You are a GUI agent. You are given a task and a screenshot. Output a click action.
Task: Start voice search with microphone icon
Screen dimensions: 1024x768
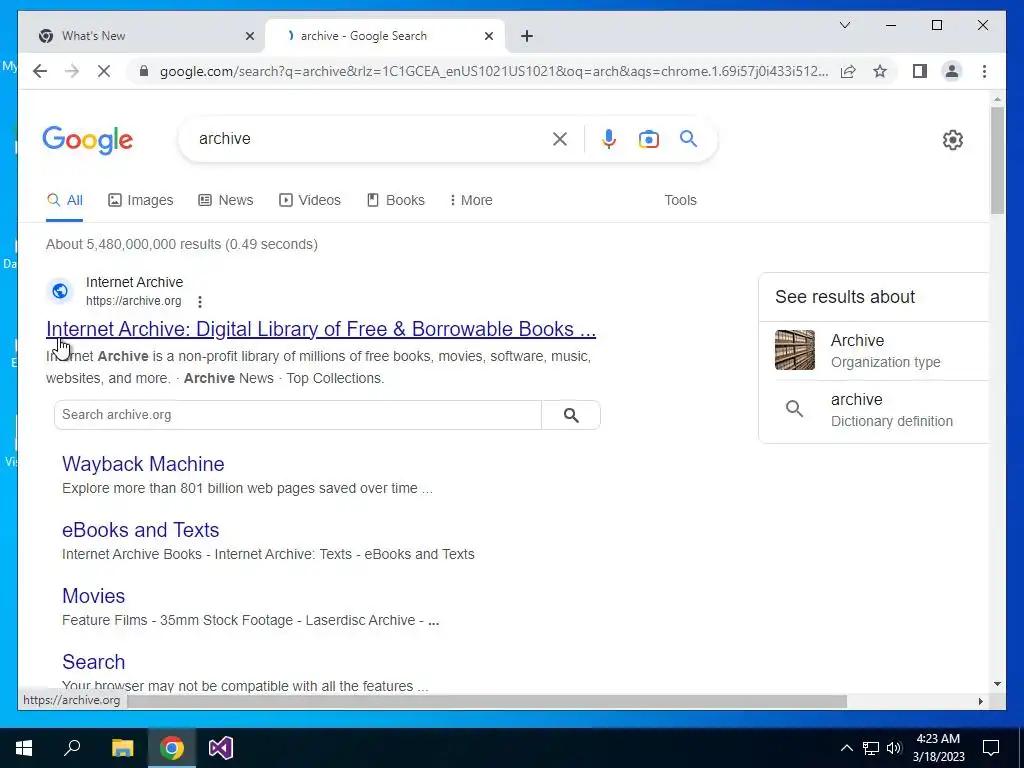[x=609, y=139]
